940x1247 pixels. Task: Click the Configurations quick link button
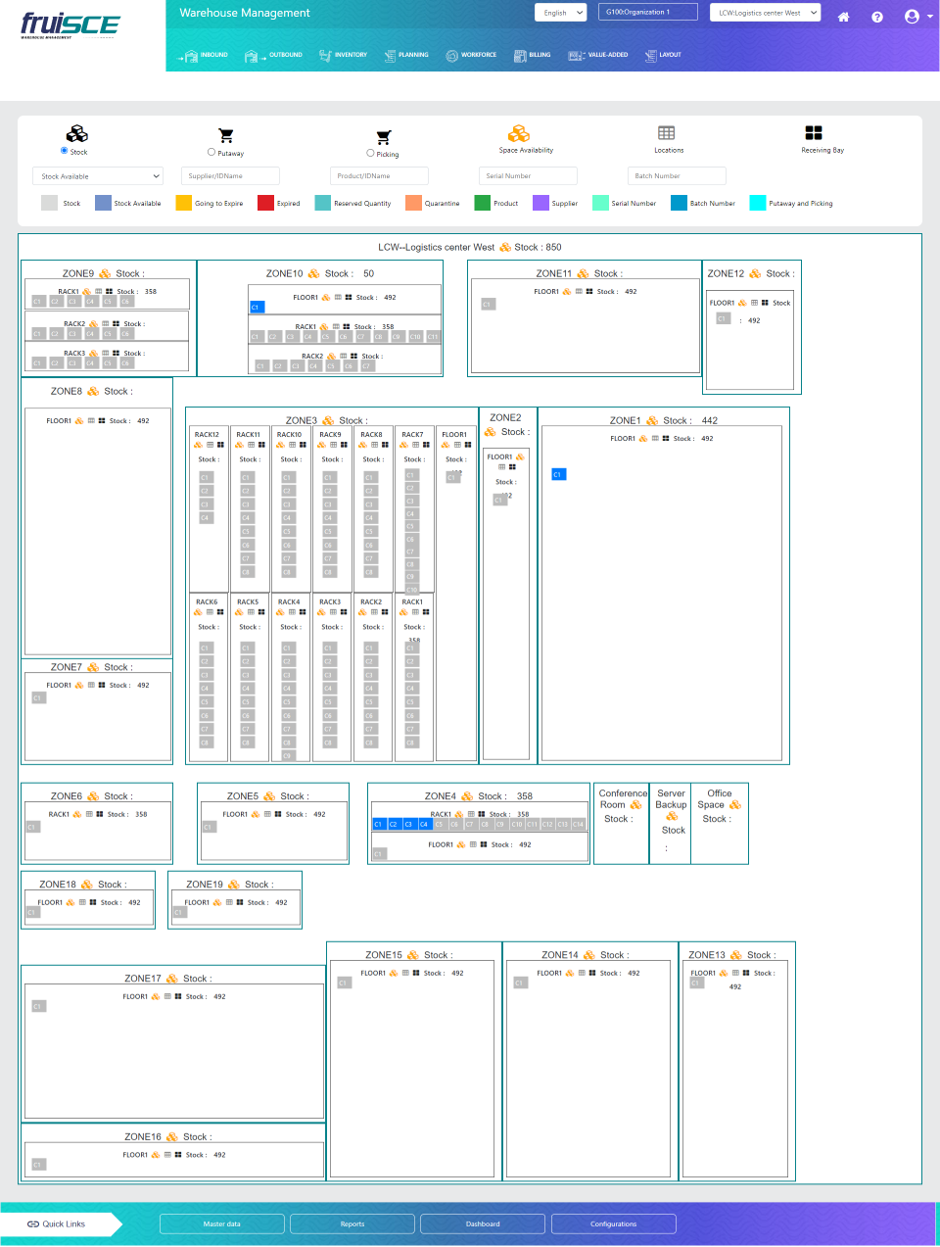[613, 1224]
